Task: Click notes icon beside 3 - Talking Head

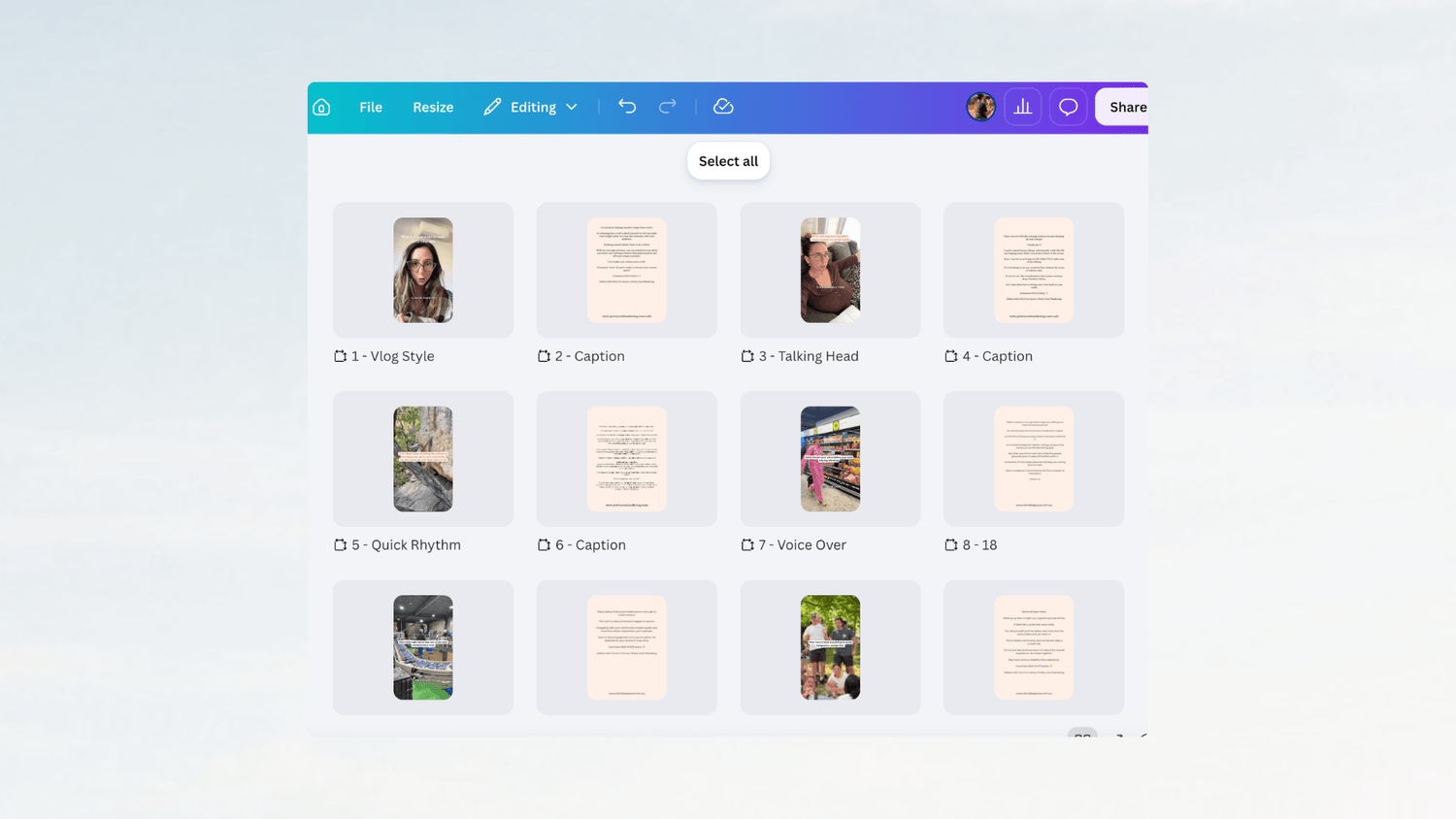Action: [x=747, y=356]
